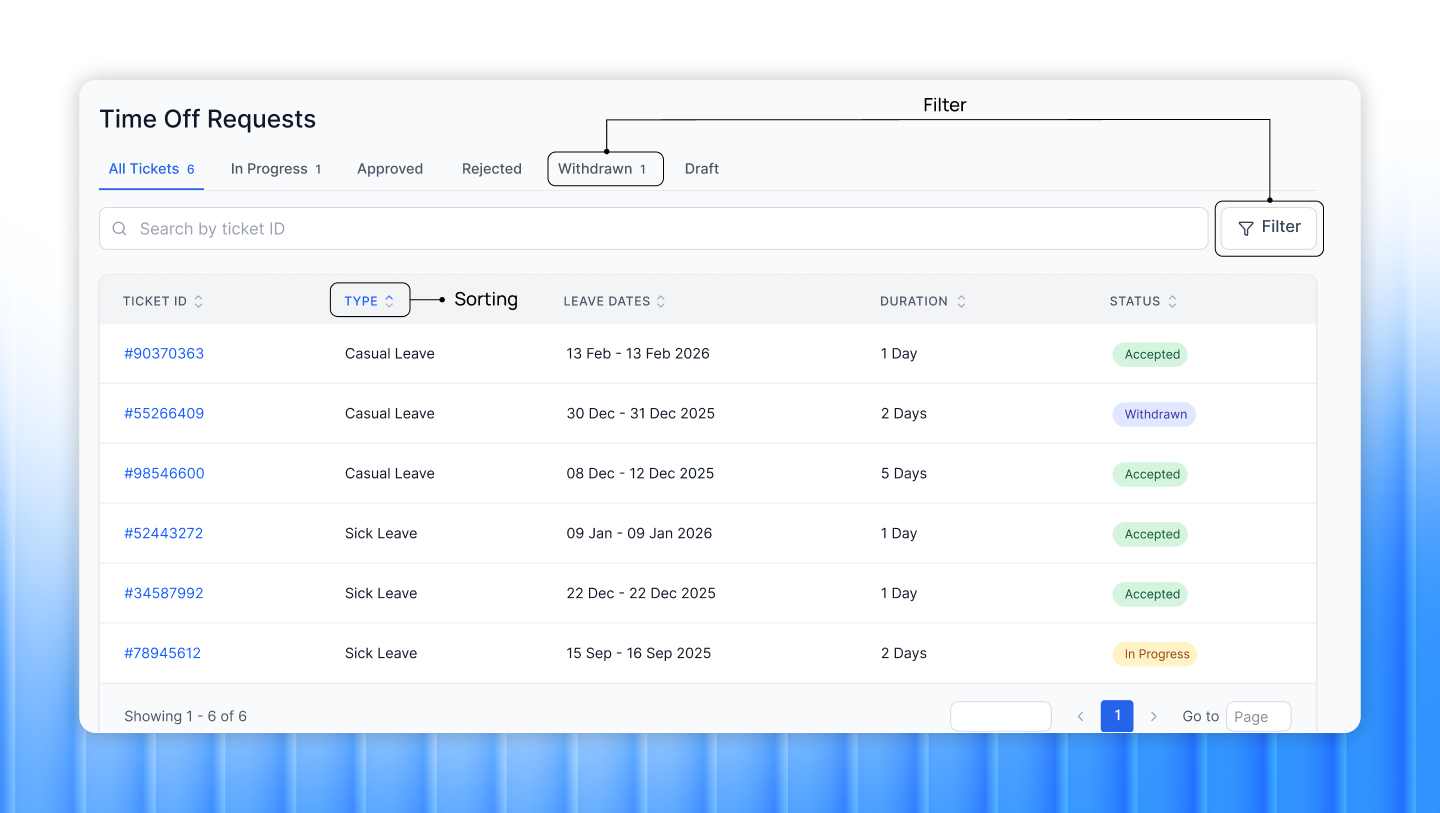Open ticket #90370363
The image size is (1440, 813).
[164, 353]
